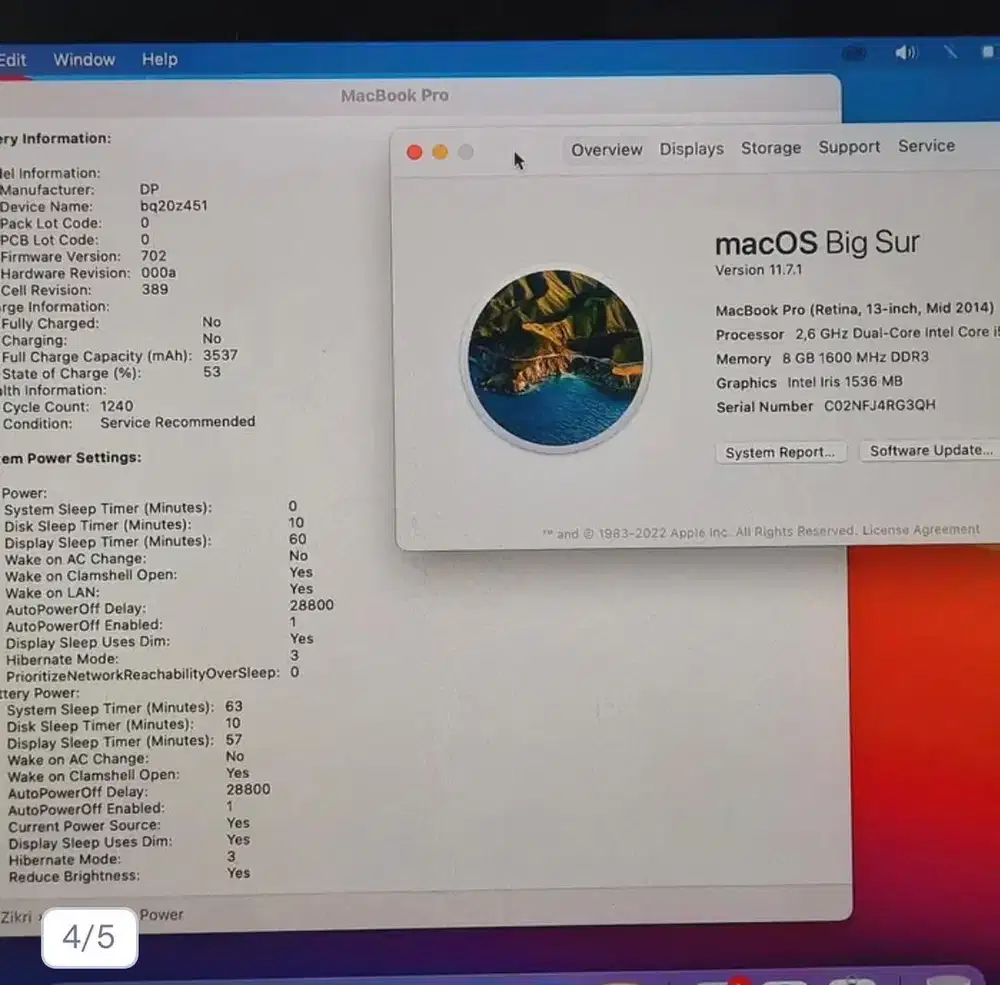Click the slash-shaped menu bar status icon

950,52
